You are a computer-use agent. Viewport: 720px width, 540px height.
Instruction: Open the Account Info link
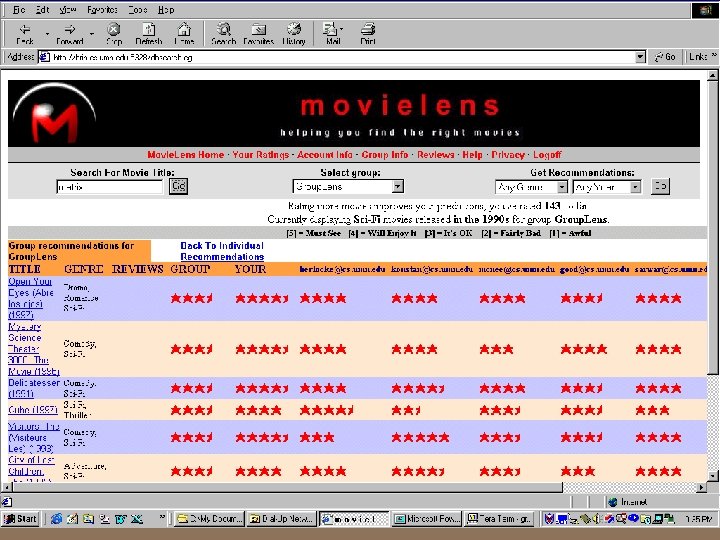(x=325, y=155)
